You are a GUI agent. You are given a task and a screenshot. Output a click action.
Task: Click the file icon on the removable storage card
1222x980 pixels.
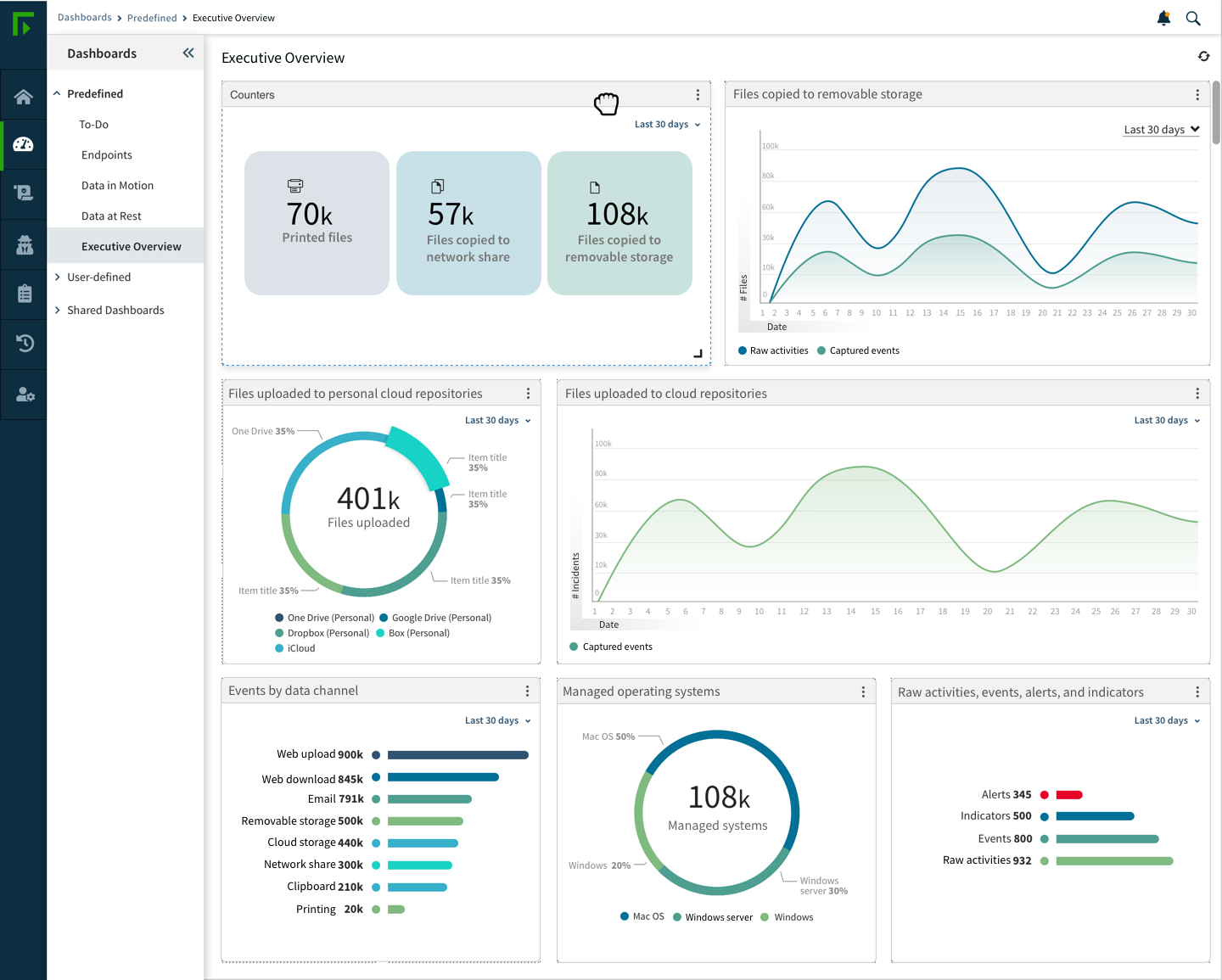pyautogui.click(x=595, y=188)
